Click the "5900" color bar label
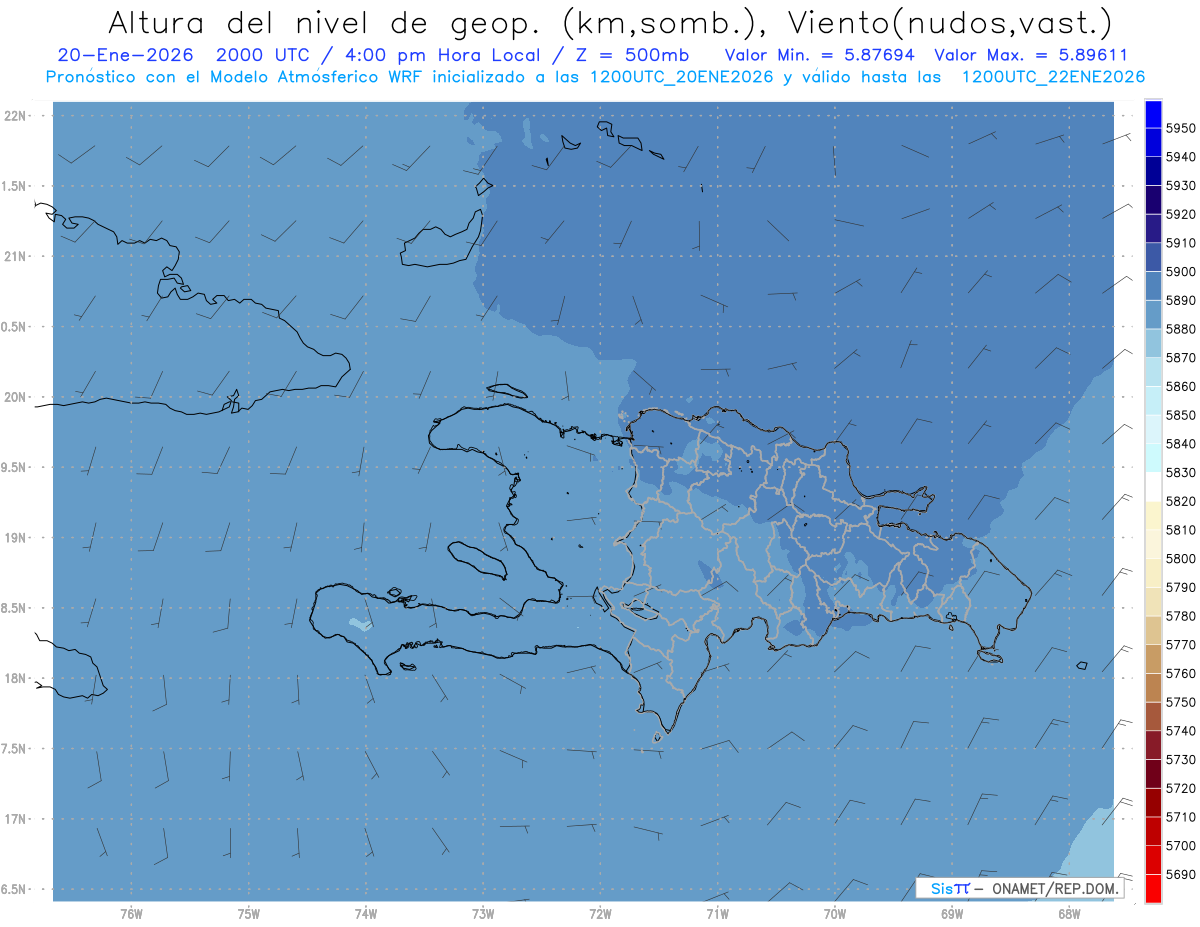 pos(1180,271)
